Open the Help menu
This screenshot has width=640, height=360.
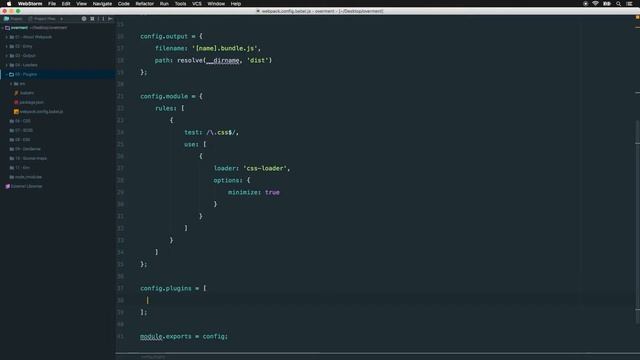tap(236, 4)
